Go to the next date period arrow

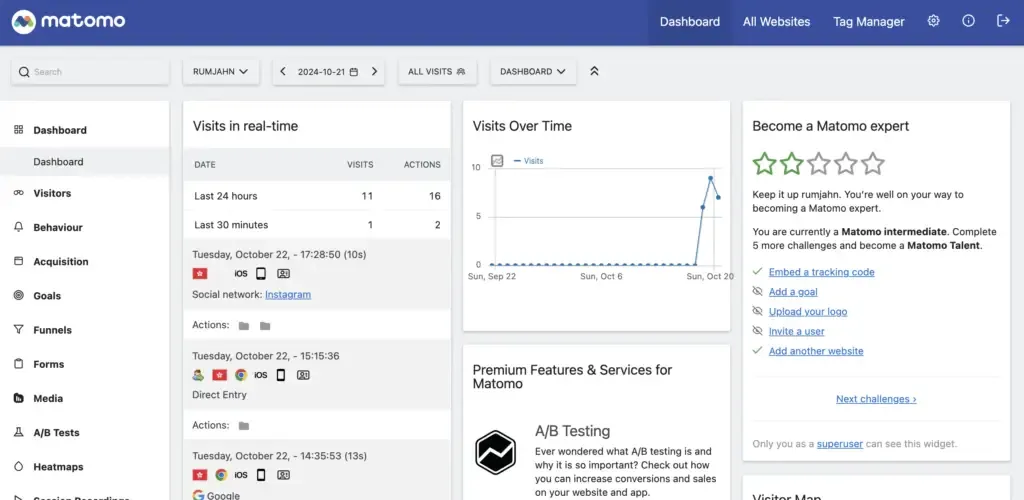click(x=374, y=72)
